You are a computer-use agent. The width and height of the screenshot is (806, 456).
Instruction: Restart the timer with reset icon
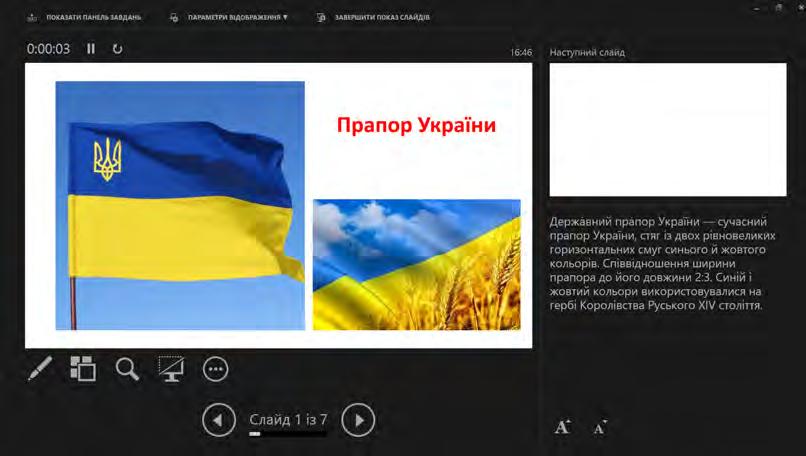(117, 49)
